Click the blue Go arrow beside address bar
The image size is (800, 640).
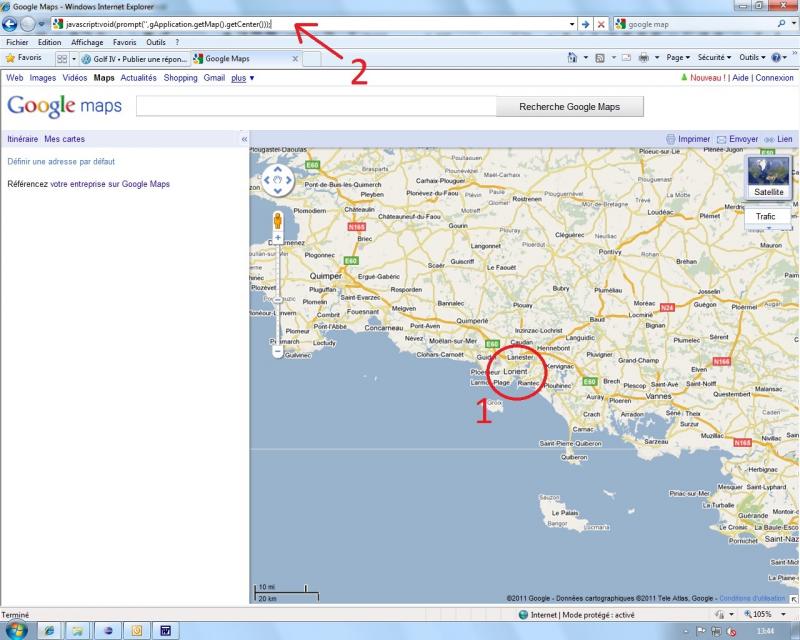[x=585, y=24]
